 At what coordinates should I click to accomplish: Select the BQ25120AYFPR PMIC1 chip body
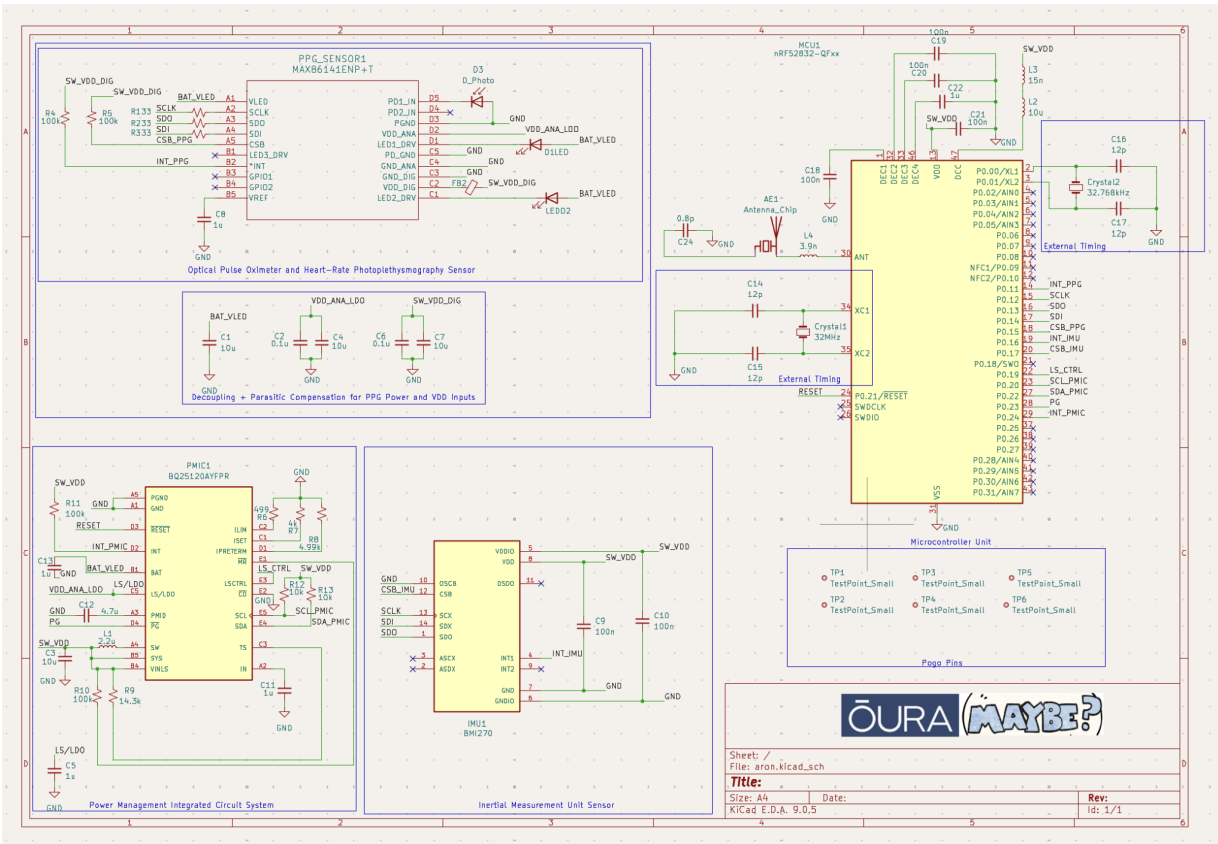(199, 583)
